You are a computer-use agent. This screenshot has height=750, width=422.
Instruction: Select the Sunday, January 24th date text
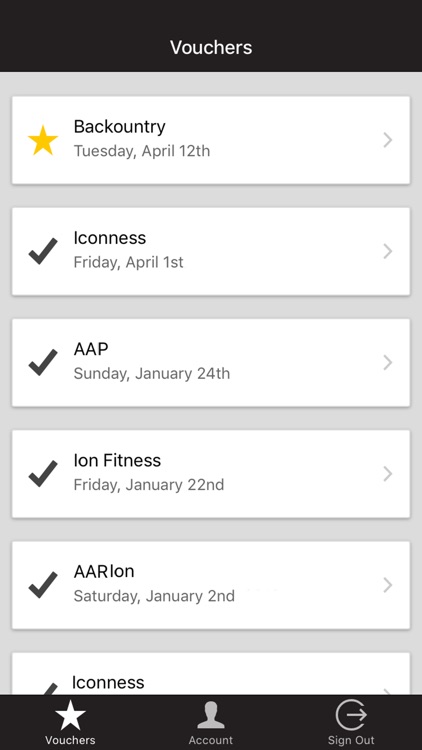tap(152, 374)
